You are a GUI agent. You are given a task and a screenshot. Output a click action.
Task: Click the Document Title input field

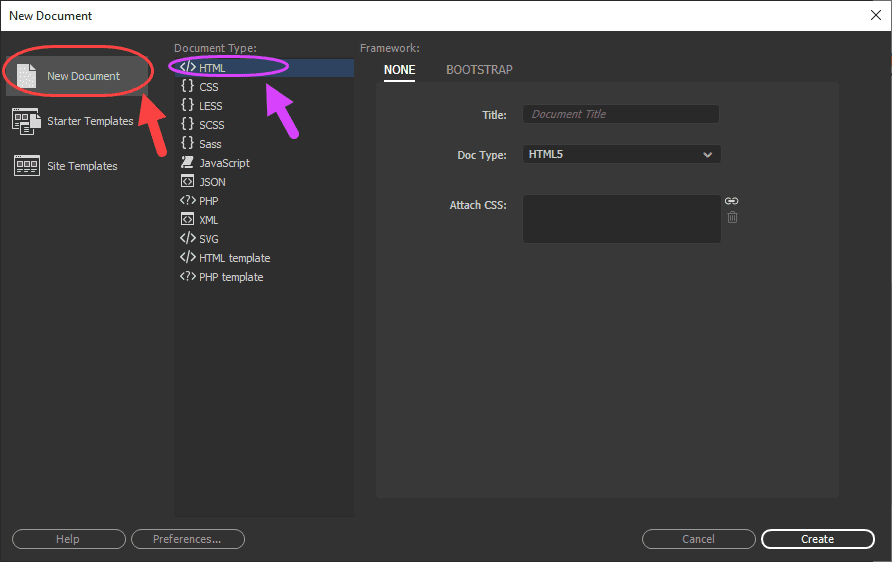(621, 114)
